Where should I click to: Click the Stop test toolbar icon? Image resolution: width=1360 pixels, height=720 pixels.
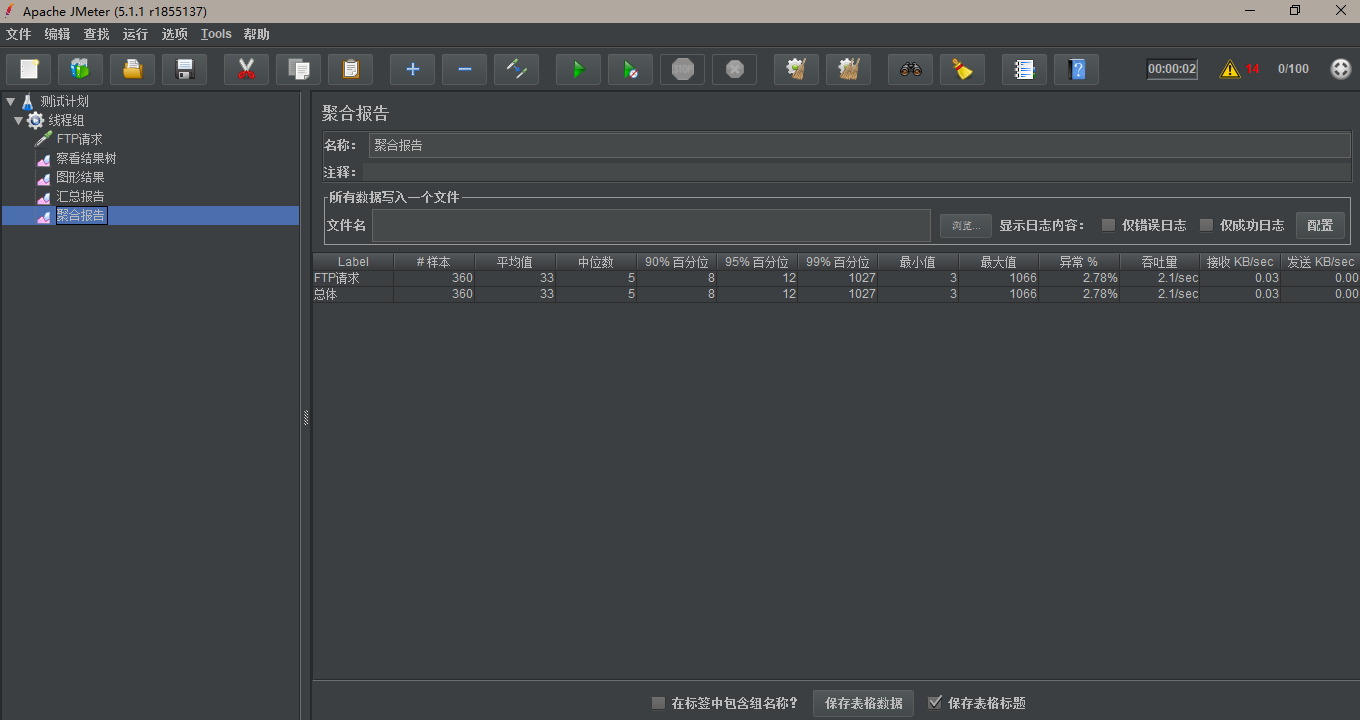coord(682,69)
